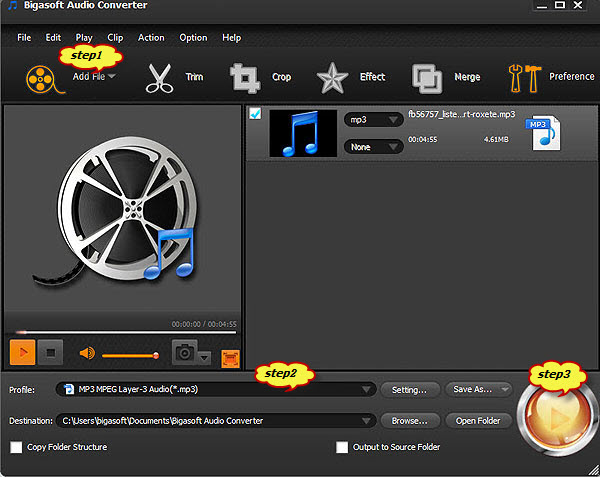Open the Effect star icon
The image size is (600, 477).
(x=332, y=78)
